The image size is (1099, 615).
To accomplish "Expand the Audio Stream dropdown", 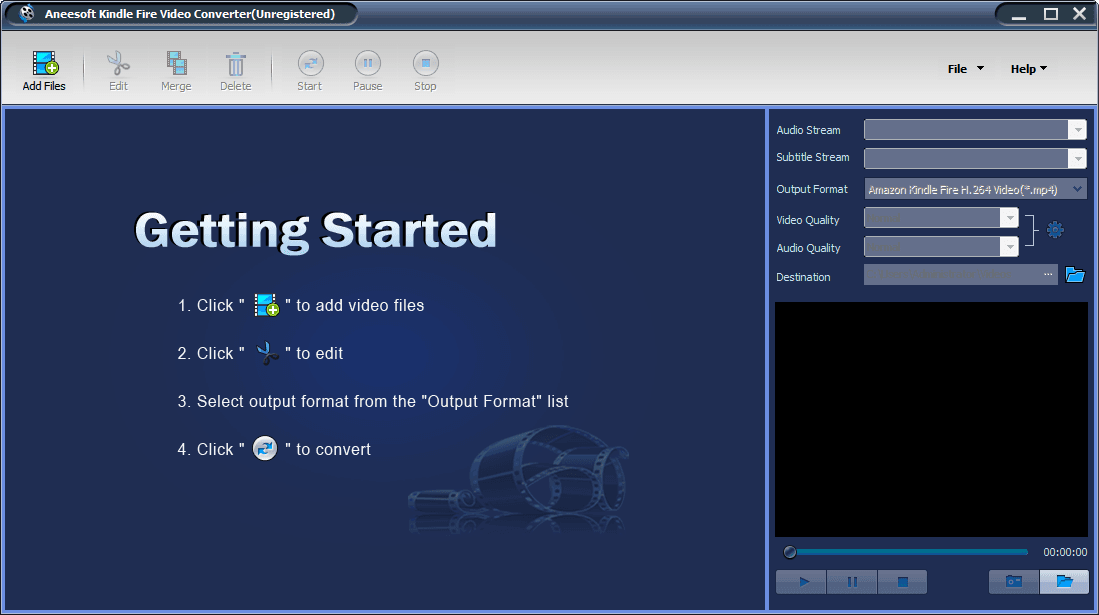I will [1077, 130].
